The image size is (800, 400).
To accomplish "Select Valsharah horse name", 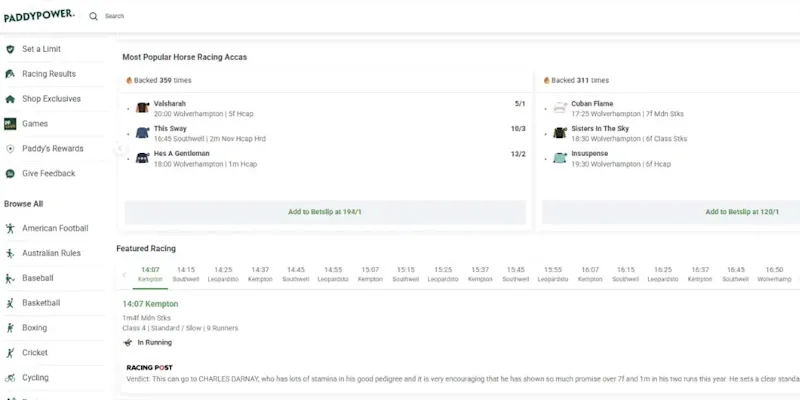I will coord(170,104).
